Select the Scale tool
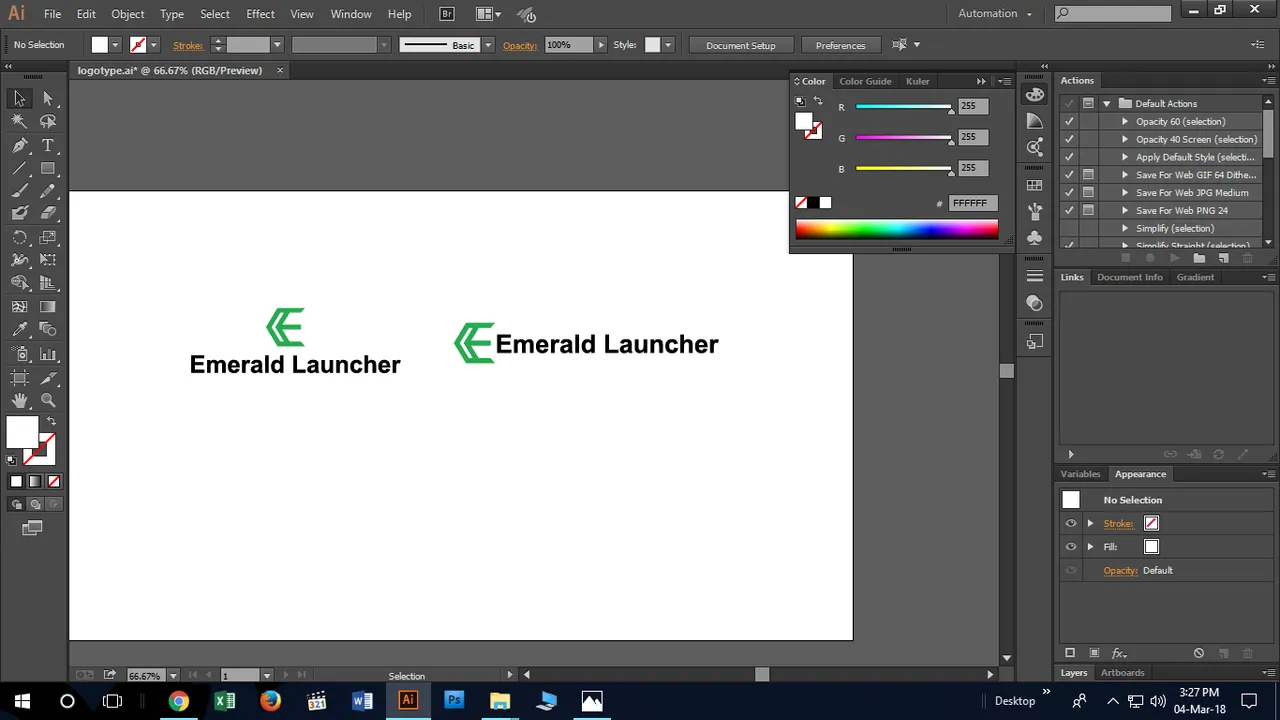 tap(48, 238)
